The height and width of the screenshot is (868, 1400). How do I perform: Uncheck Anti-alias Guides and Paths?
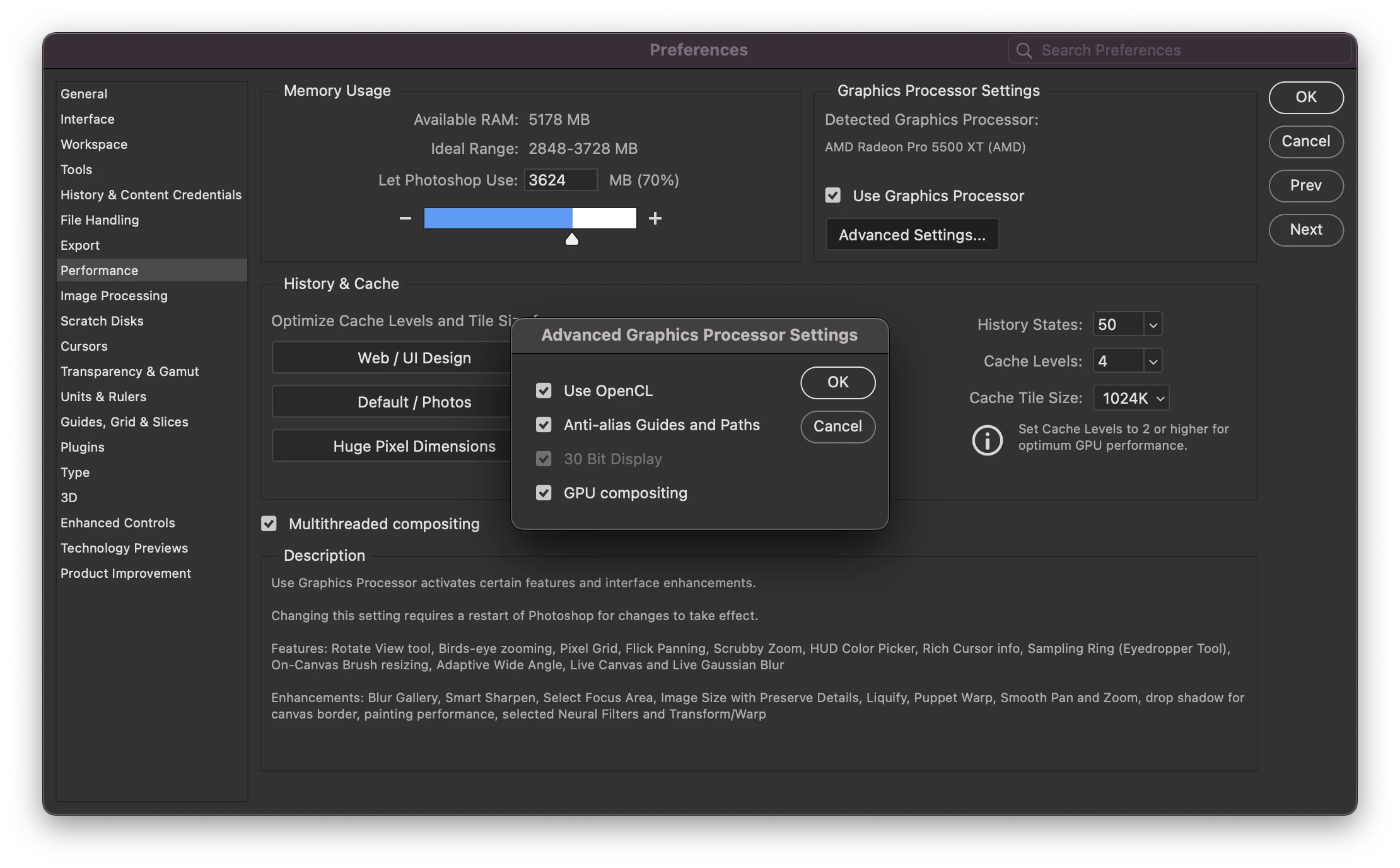pyautogui.click(x=544, y=425)
